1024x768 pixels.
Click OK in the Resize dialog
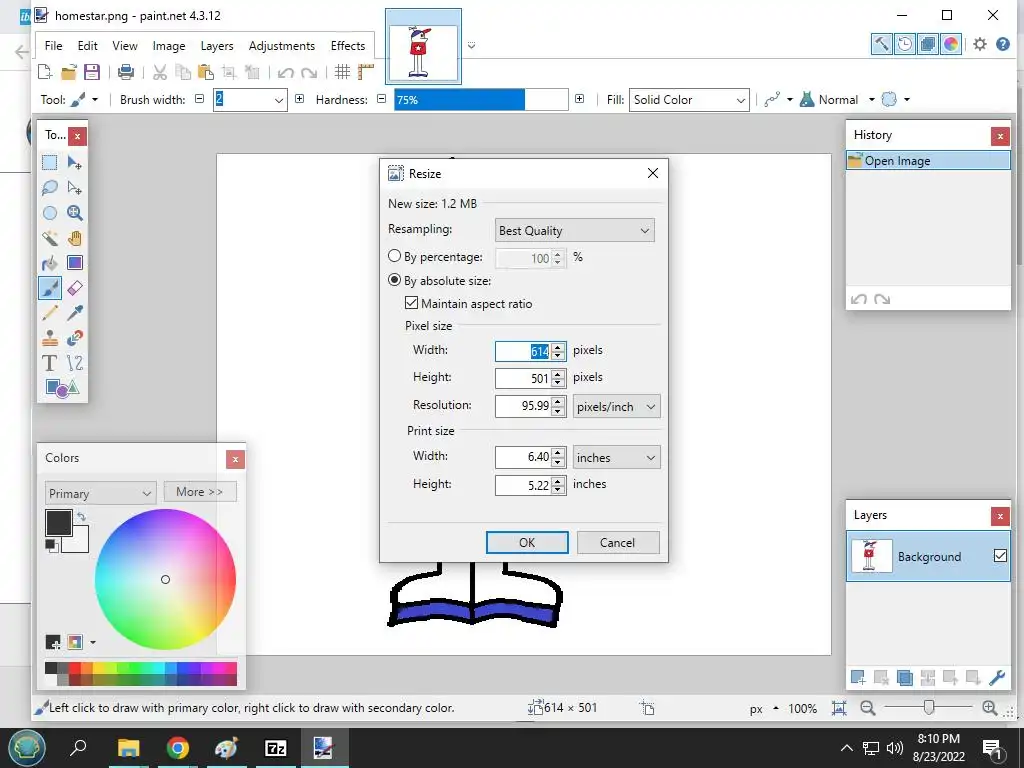coord(527,542)
